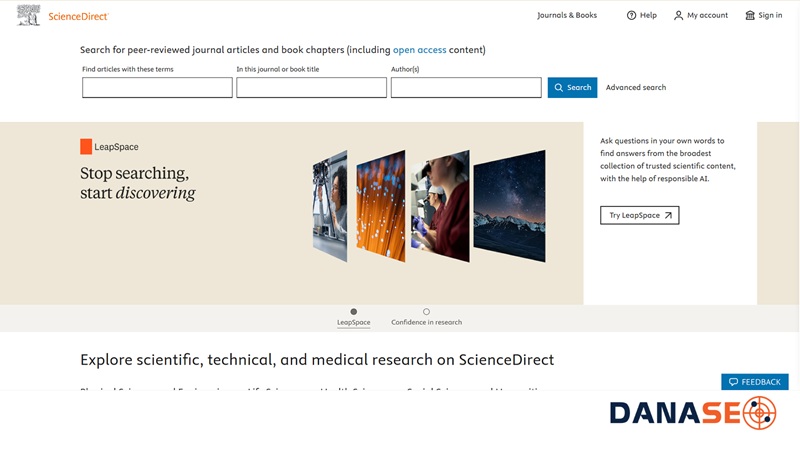The height and width of the screenshot is (450, 800).
Task: Click the Help question mark icon
Action: [x=631, y=15]
